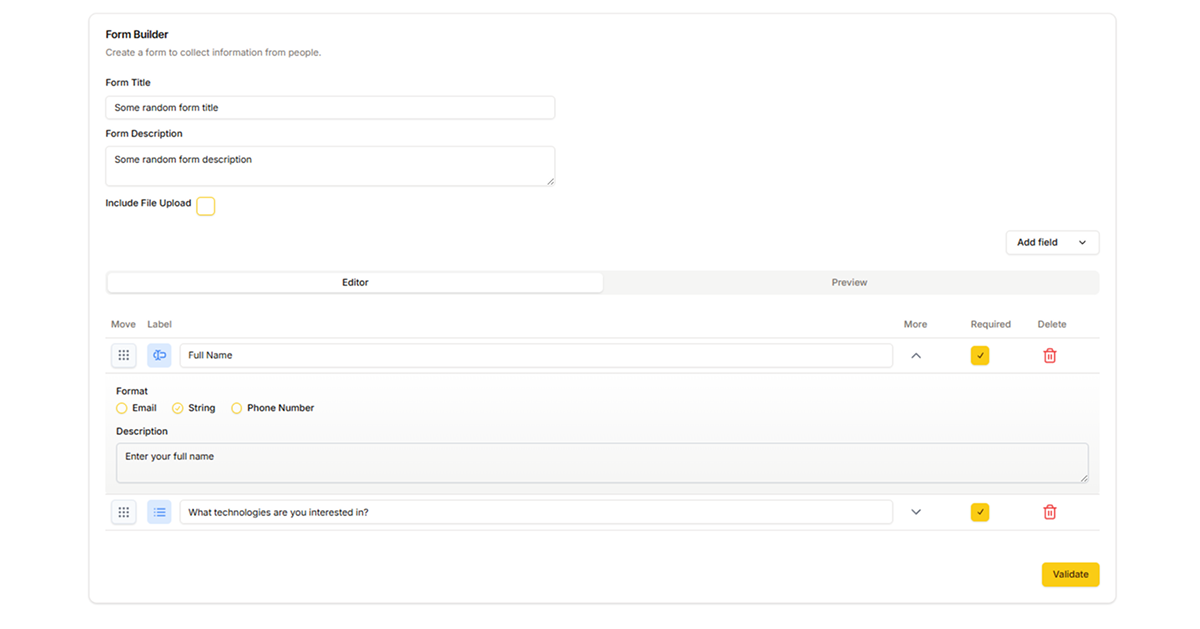
Task: Open the Add field dropdown
Action: pos(1052,242)
